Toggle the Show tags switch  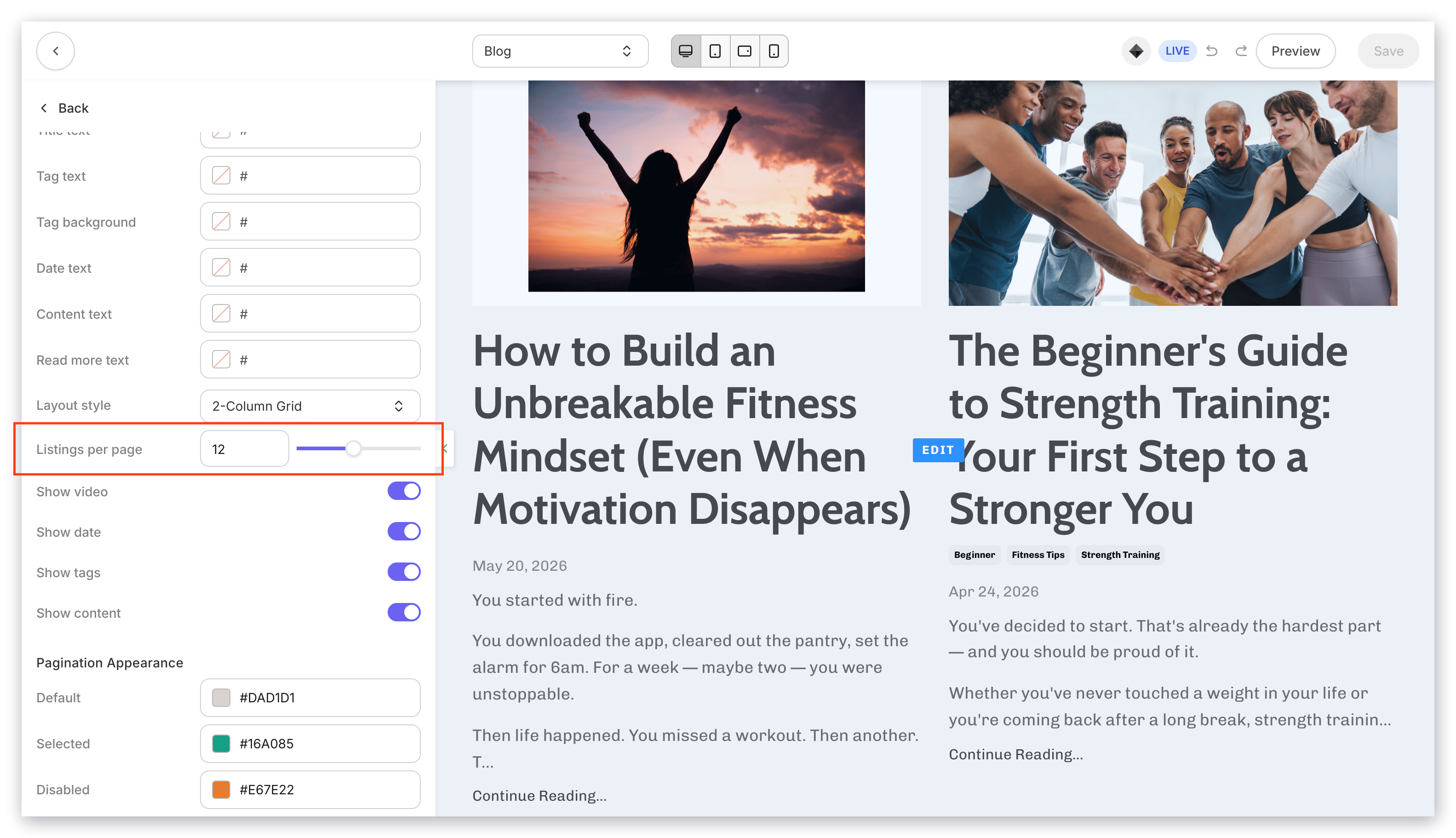click(403, 572)
